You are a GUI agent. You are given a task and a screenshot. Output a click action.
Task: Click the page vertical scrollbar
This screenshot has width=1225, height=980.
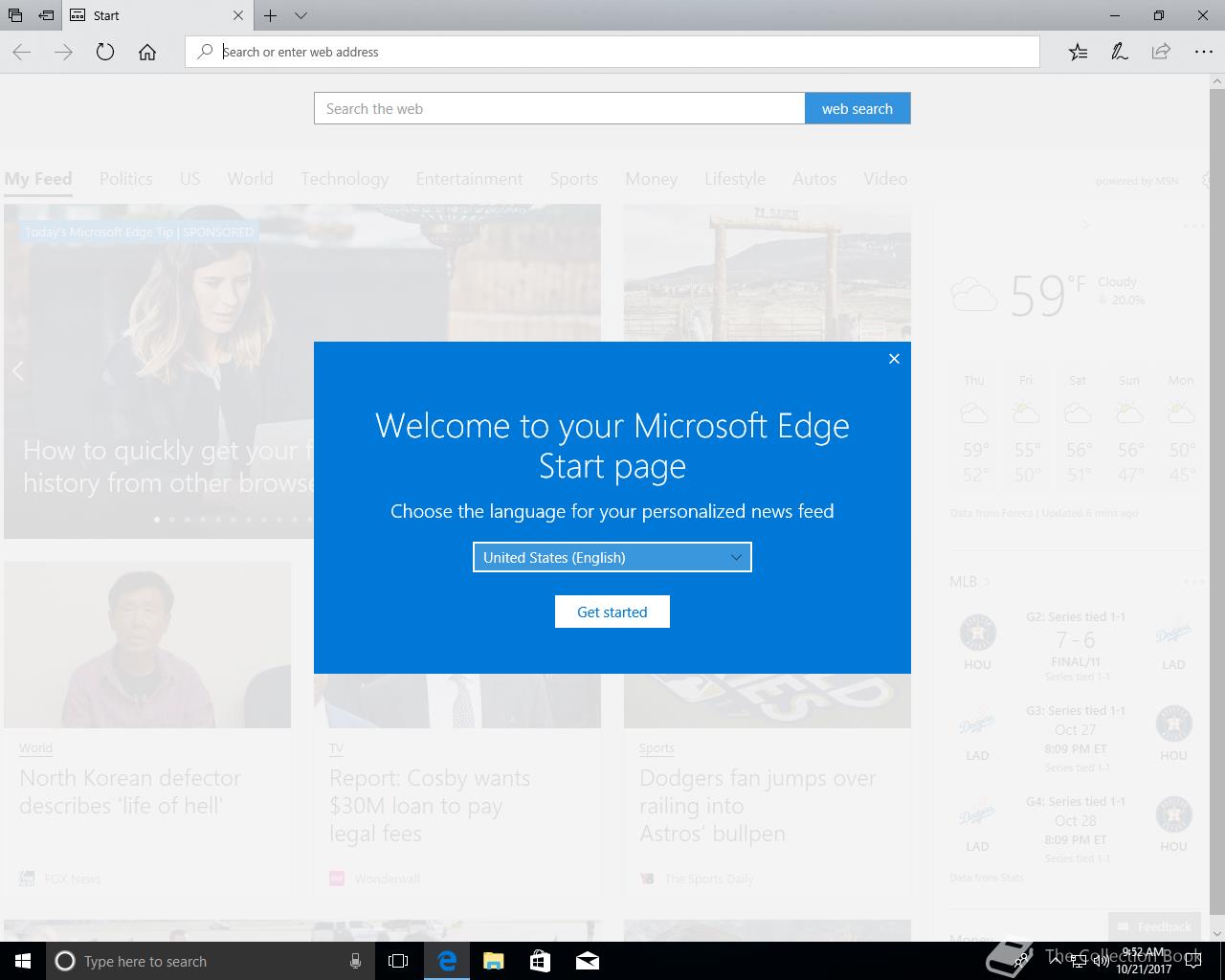pyautogui.click(x=1216, y=507)
